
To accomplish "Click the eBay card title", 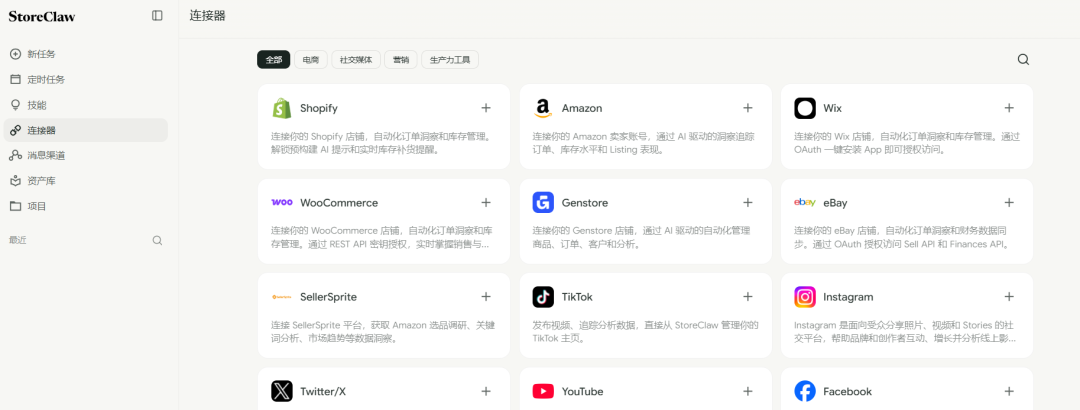I will point(835,203).
